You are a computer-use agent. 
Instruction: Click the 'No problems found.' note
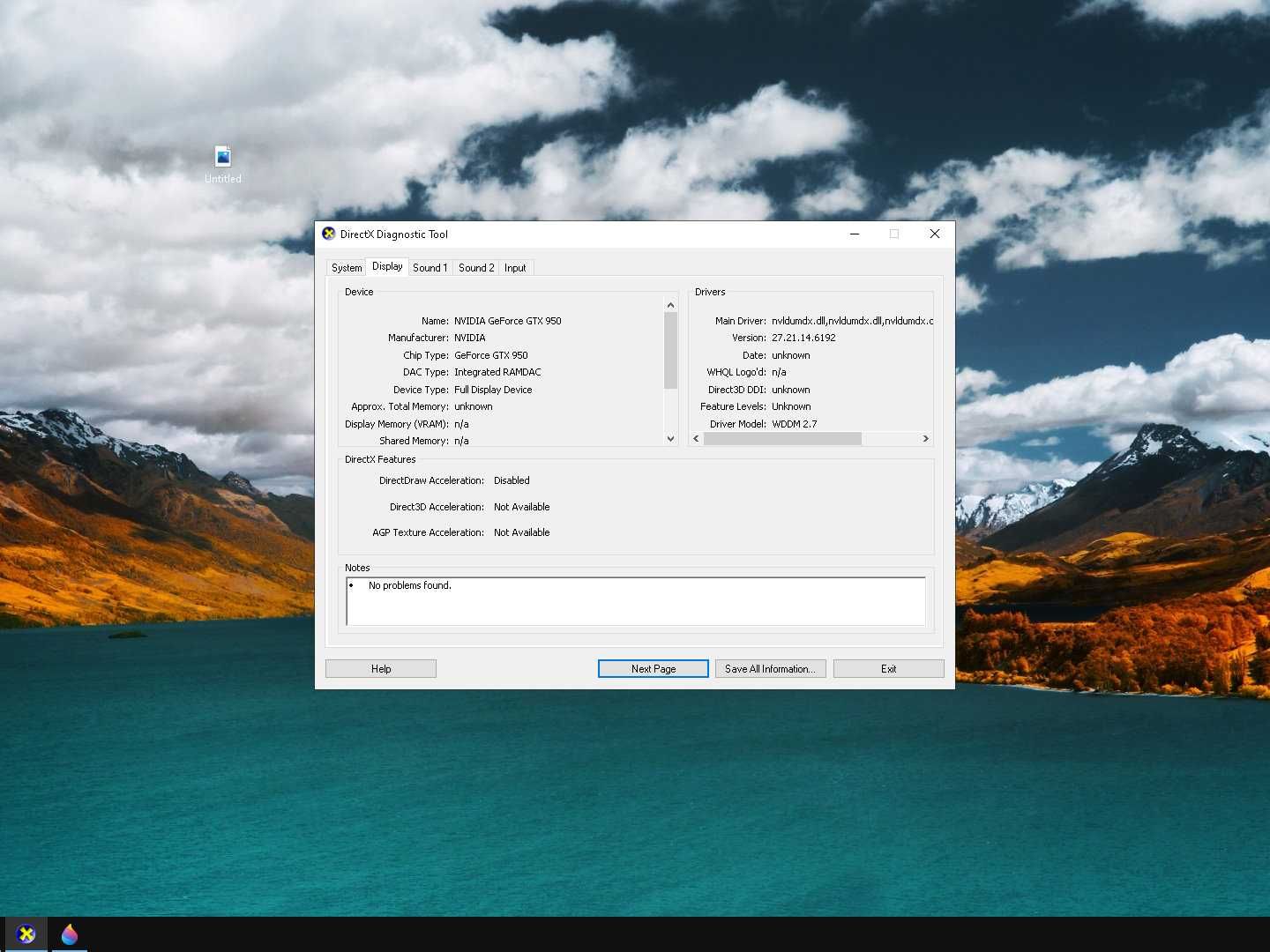(x=409, y=585)
